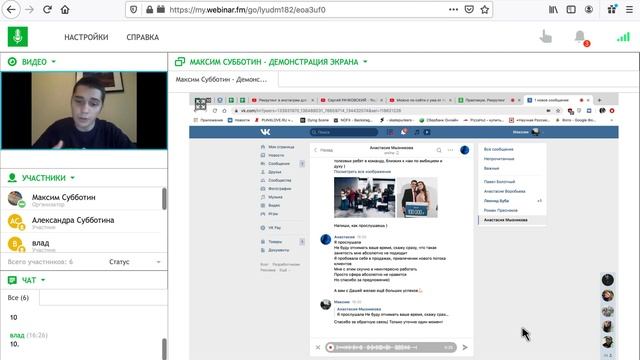640x360 pixels.
Task: Open the screen-share panel icon
Action: (180, 62)
